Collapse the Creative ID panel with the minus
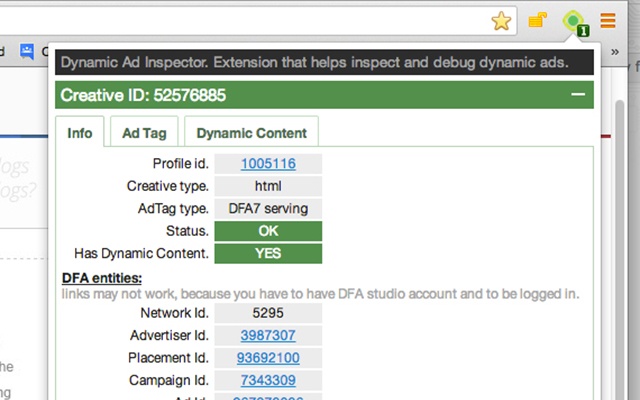 [x=577, y=95]
